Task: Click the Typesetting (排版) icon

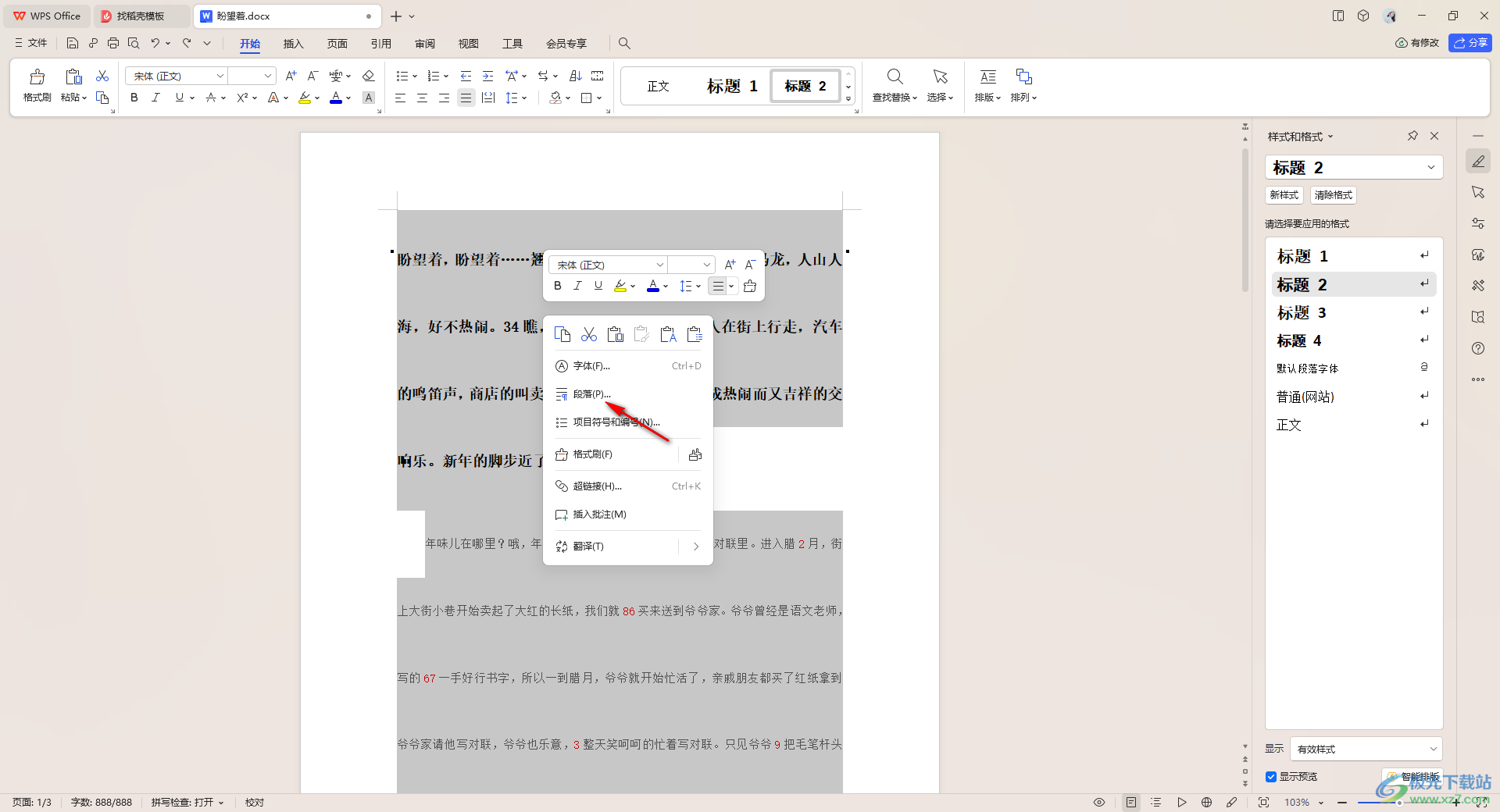Action: (x=987, y=77)
